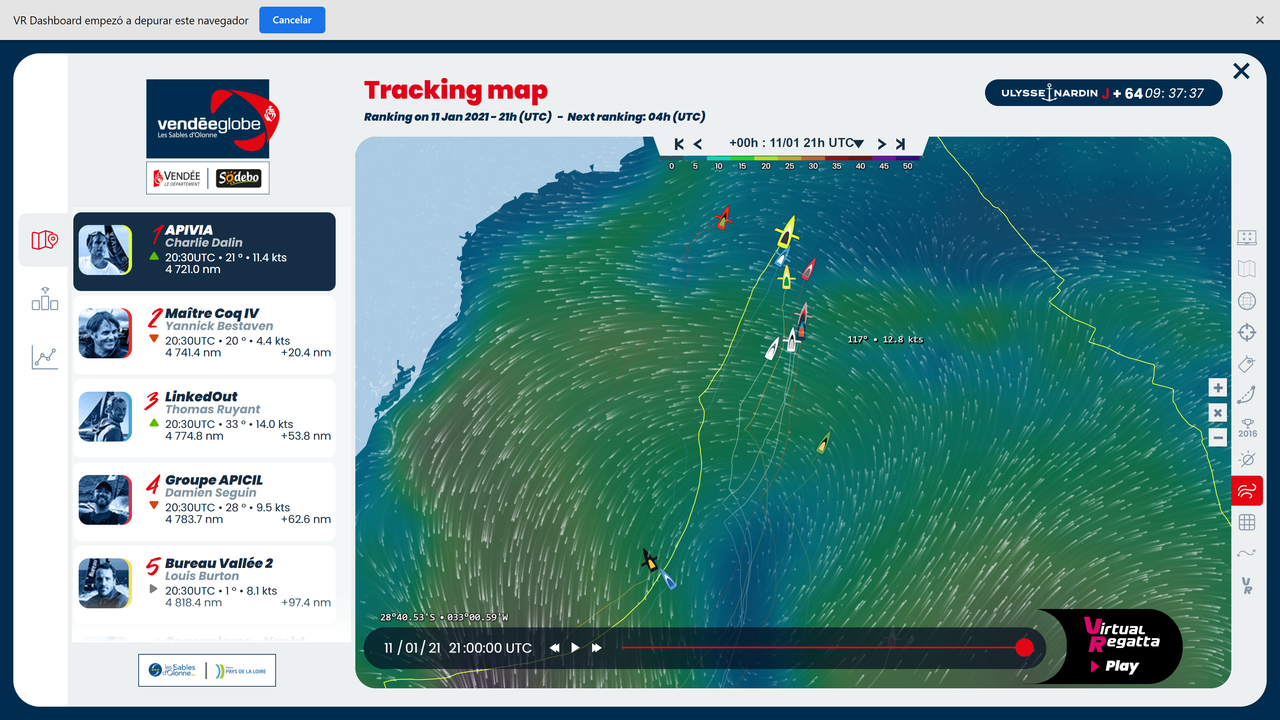Dismiss the debugging notification bar
This screenshot has width=1280, height=720.
point(1260,20)
